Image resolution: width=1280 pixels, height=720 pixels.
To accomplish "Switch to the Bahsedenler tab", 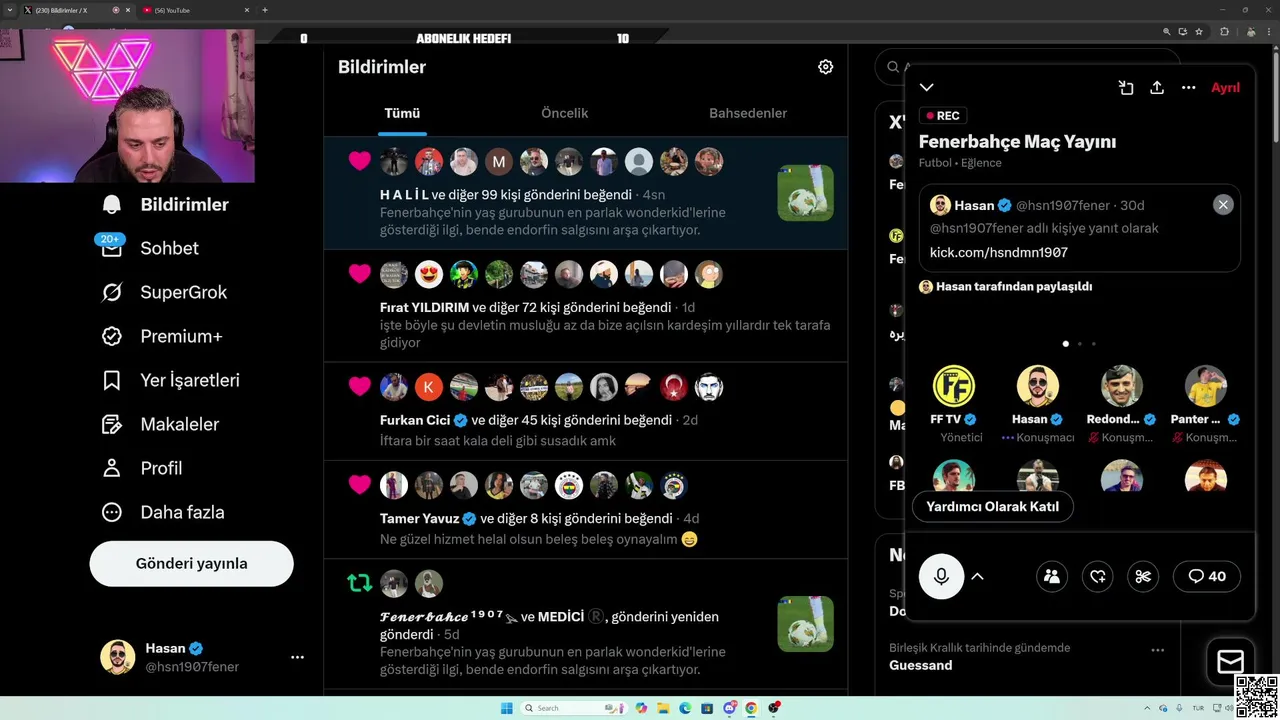I will pyautogui.click(x=748, y=113).
